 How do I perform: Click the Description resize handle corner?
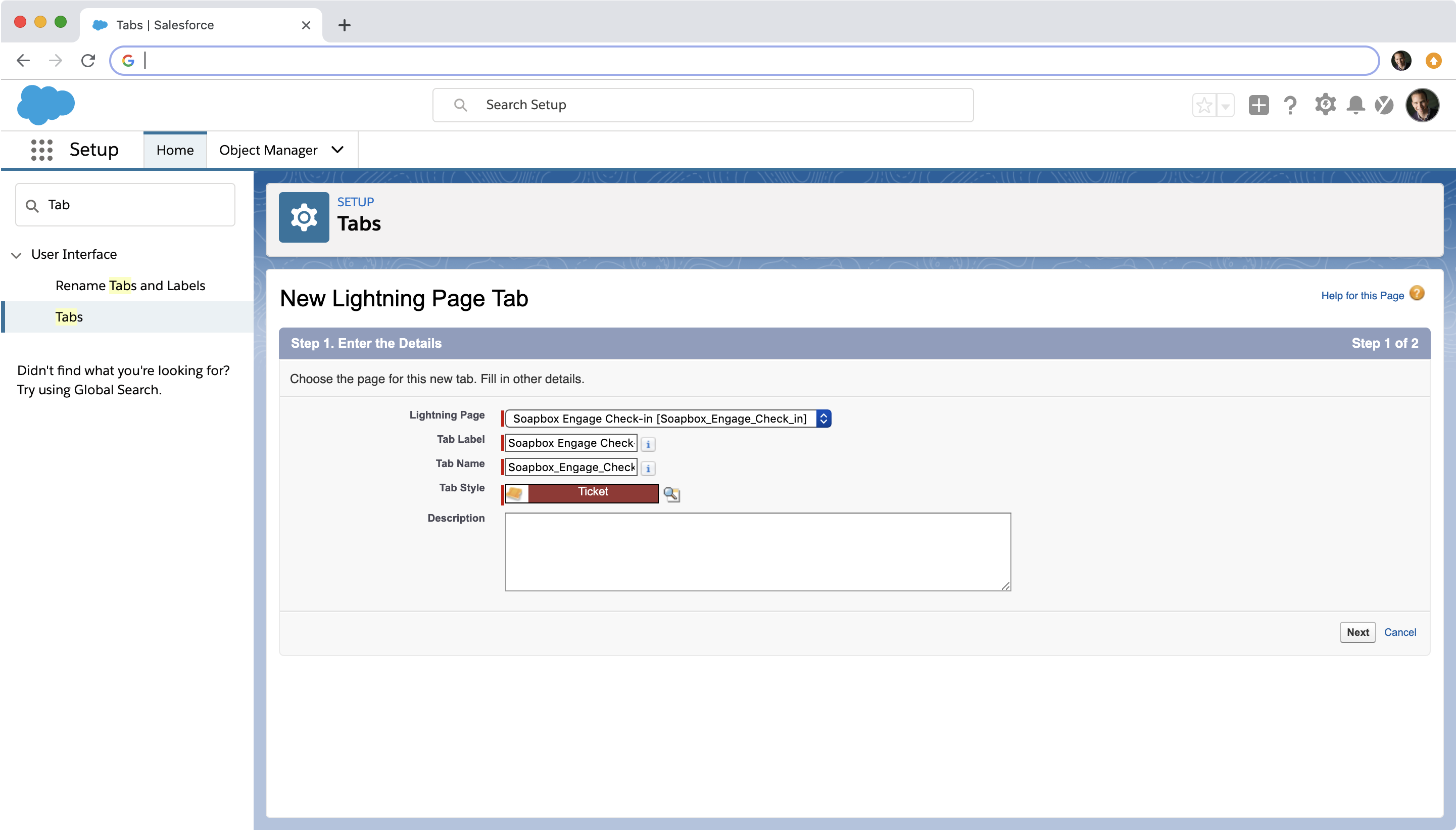pos(1005,586)
